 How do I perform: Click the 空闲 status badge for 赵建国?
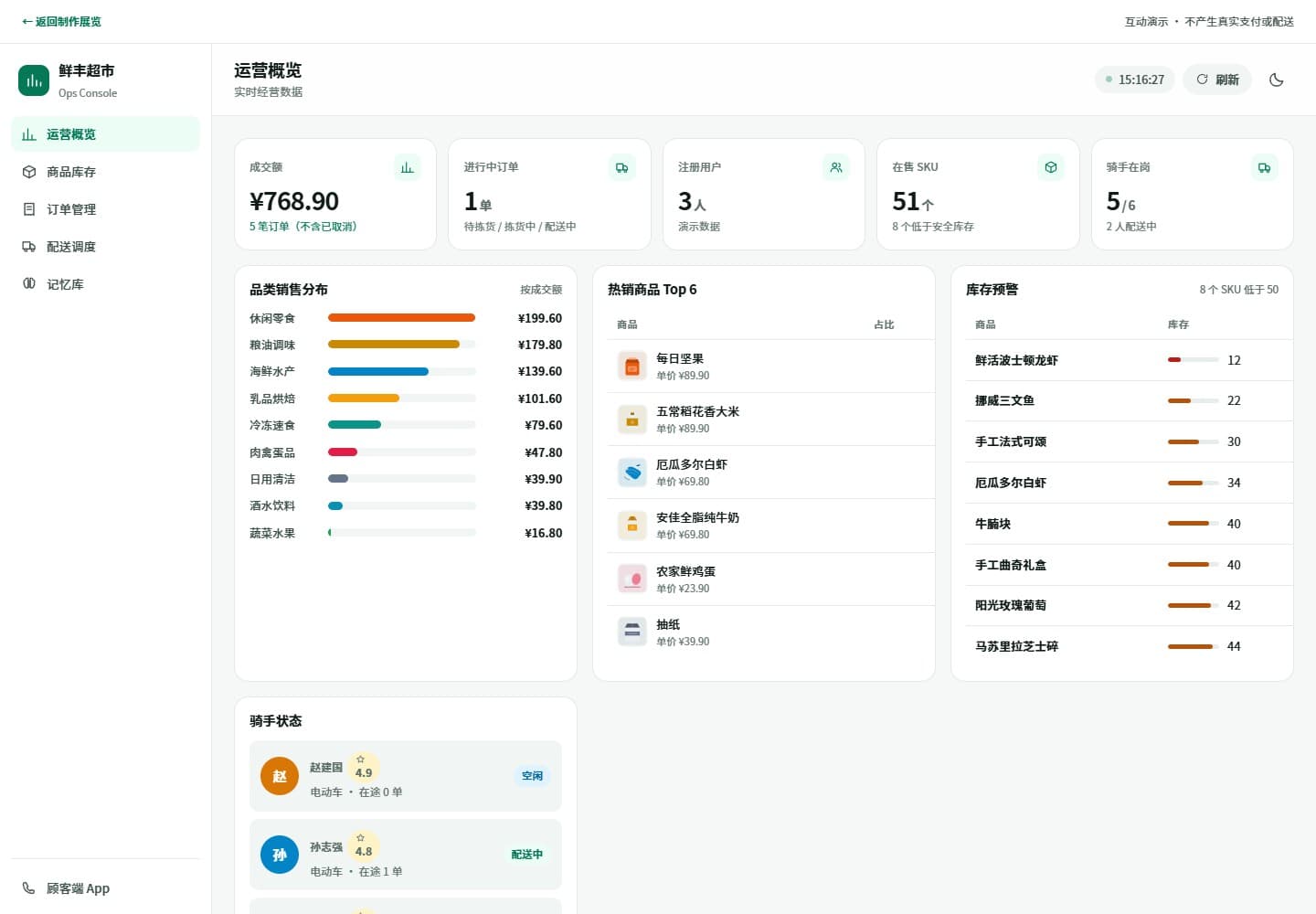click(532, 776)
